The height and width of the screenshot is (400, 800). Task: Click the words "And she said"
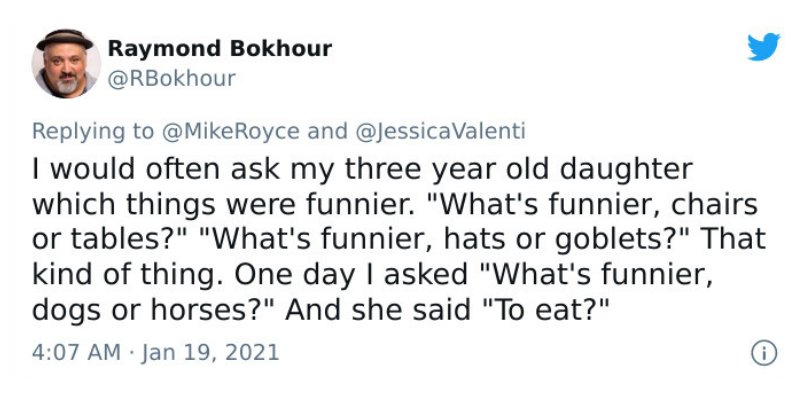pyautogui.click(x=378, y=310)
